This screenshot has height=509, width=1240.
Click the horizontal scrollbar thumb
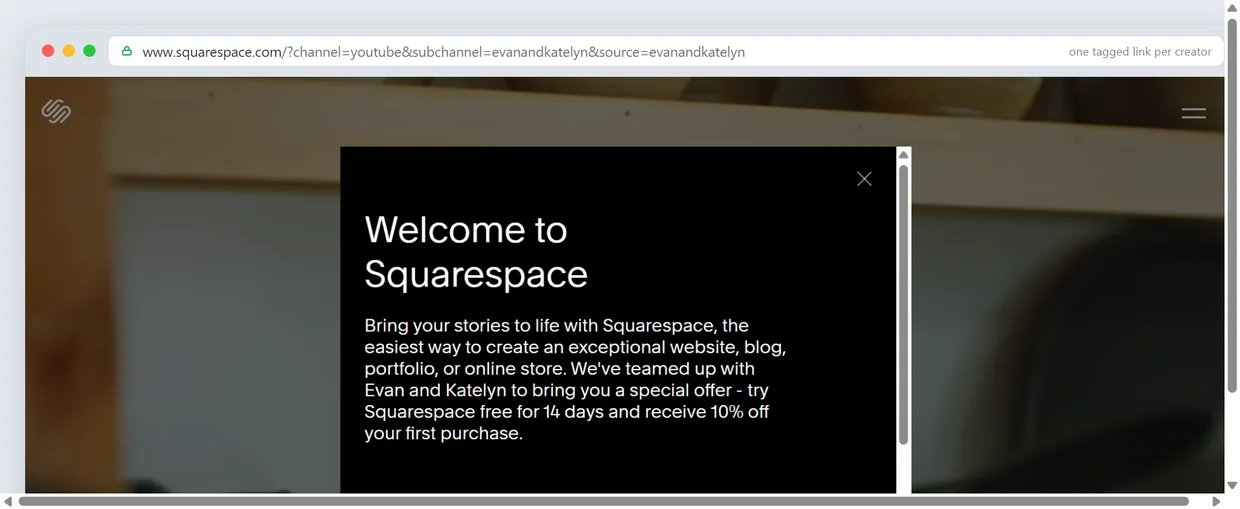[x=604, y=501]
